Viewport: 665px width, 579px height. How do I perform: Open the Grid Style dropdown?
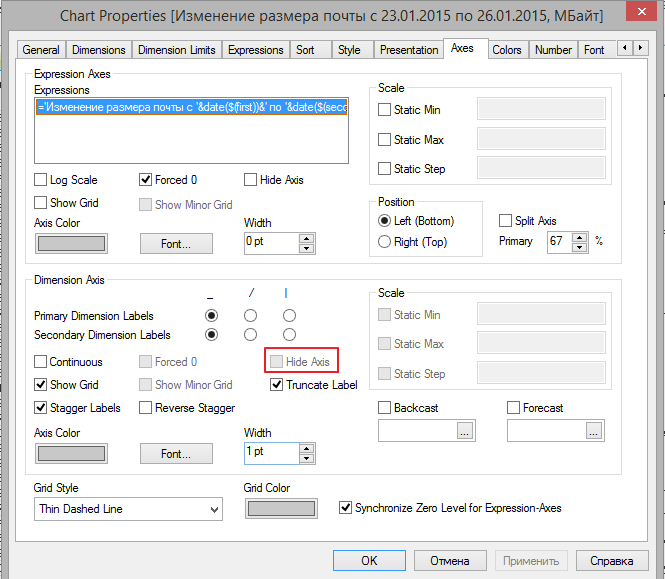pyautogui.click(x=128, y=509)
